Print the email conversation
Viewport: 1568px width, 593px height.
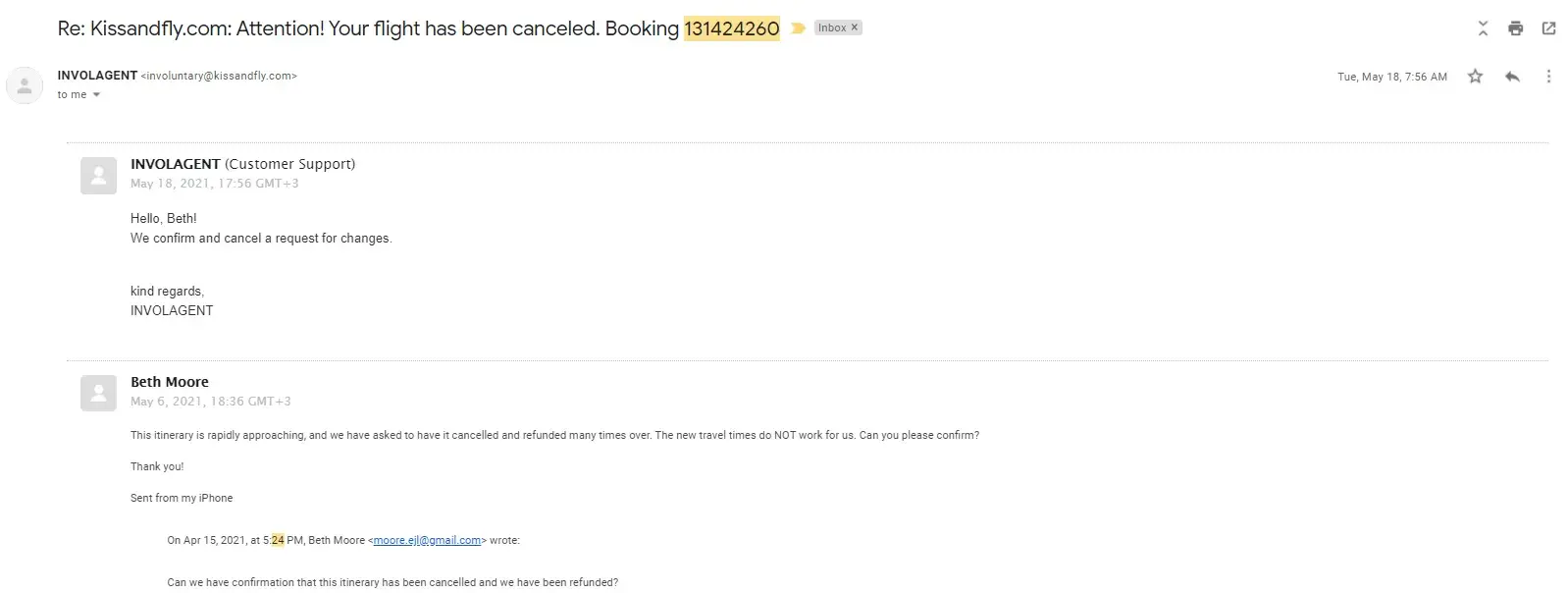tap(1515, 28)
